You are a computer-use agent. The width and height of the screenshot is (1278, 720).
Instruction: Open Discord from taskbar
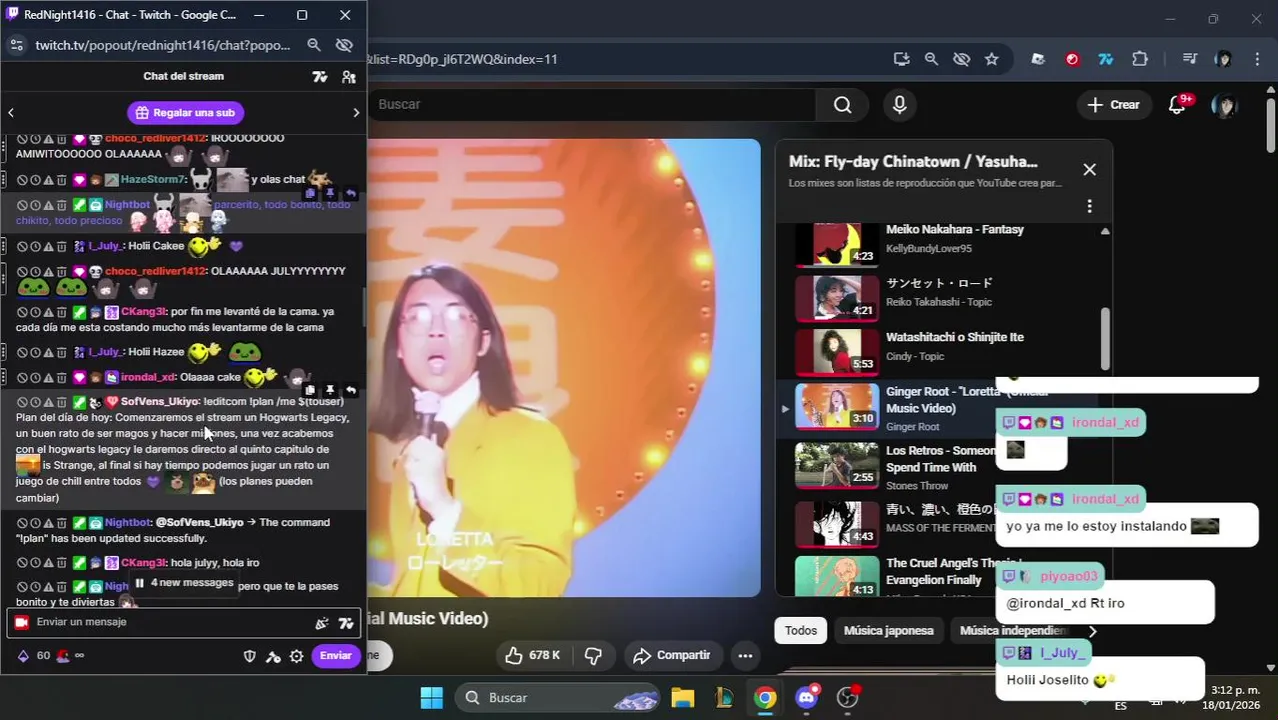(807, 698)
